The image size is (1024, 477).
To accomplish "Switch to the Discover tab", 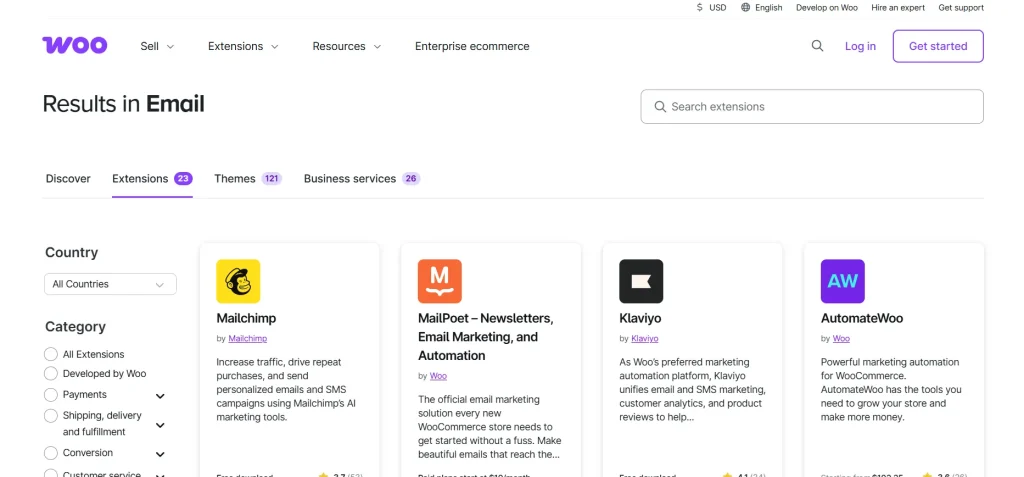I will [68, 178].
